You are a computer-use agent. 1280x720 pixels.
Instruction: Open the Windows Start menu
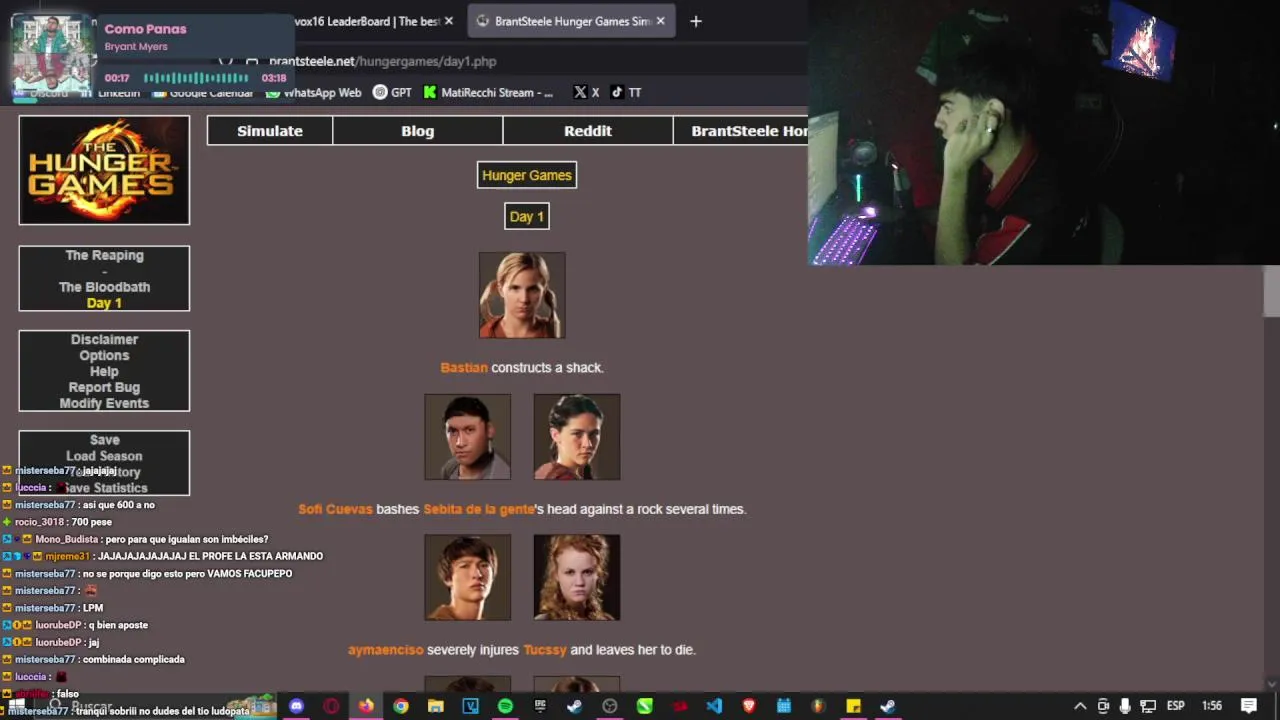click(16, 706)
